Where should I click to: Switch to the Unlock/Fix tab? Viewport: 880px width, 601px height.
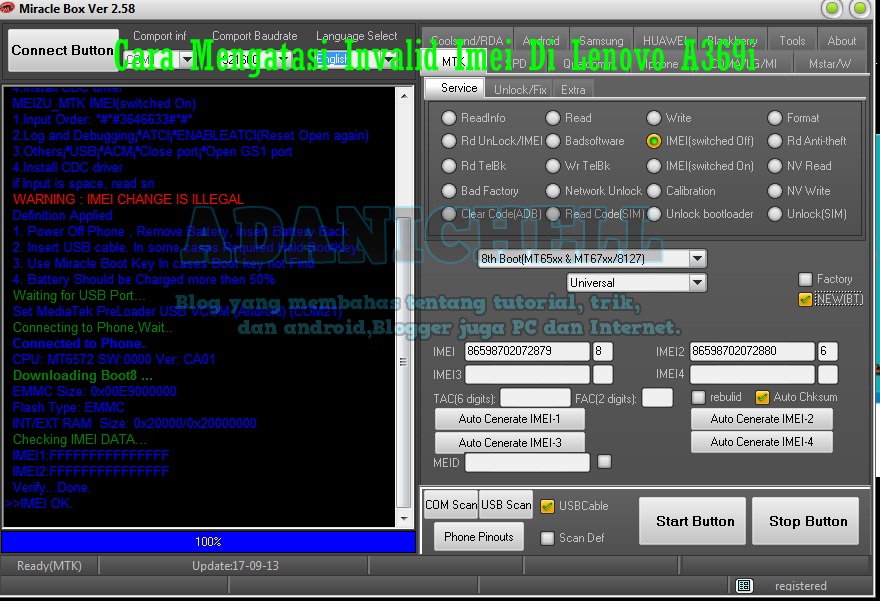[520, 89]
